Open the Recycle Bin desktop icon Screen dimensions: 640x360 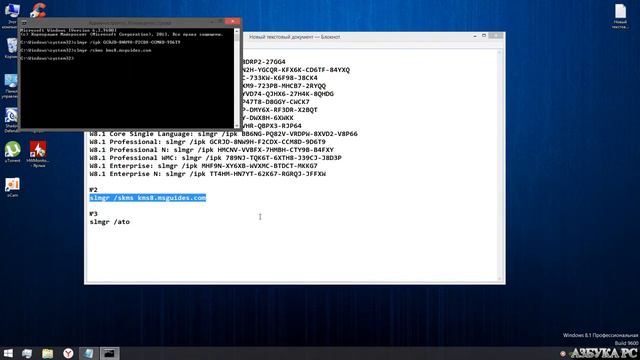[x=11, y=48]
